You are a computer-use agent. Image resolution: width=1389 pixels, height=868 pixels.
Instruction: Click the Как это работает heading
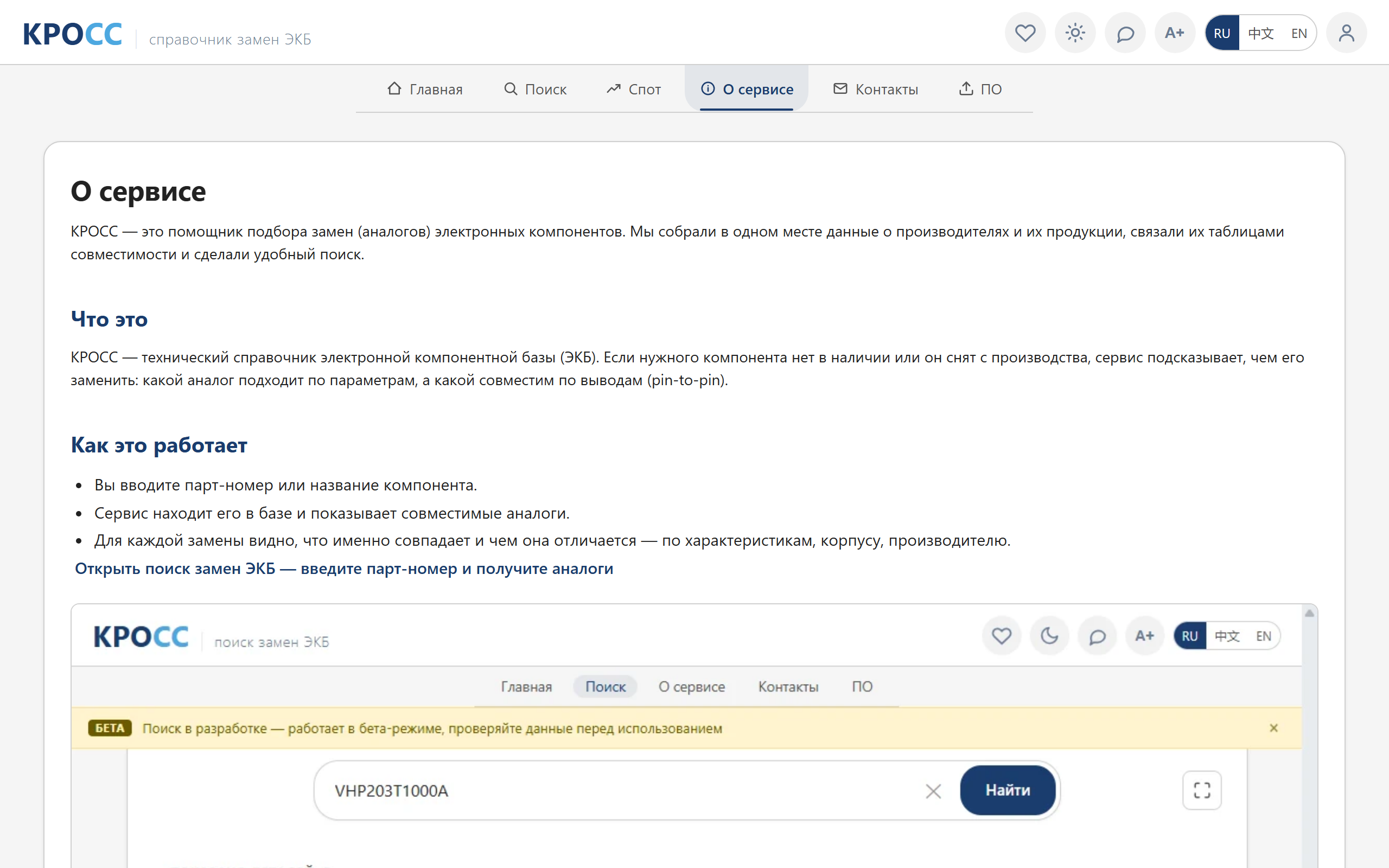coord(159,445)
